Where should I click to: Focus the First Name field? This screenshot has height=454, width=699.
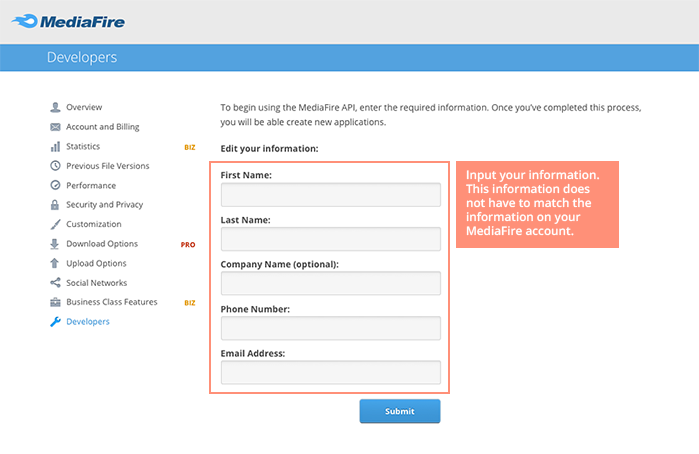click(x=330, y=194)
